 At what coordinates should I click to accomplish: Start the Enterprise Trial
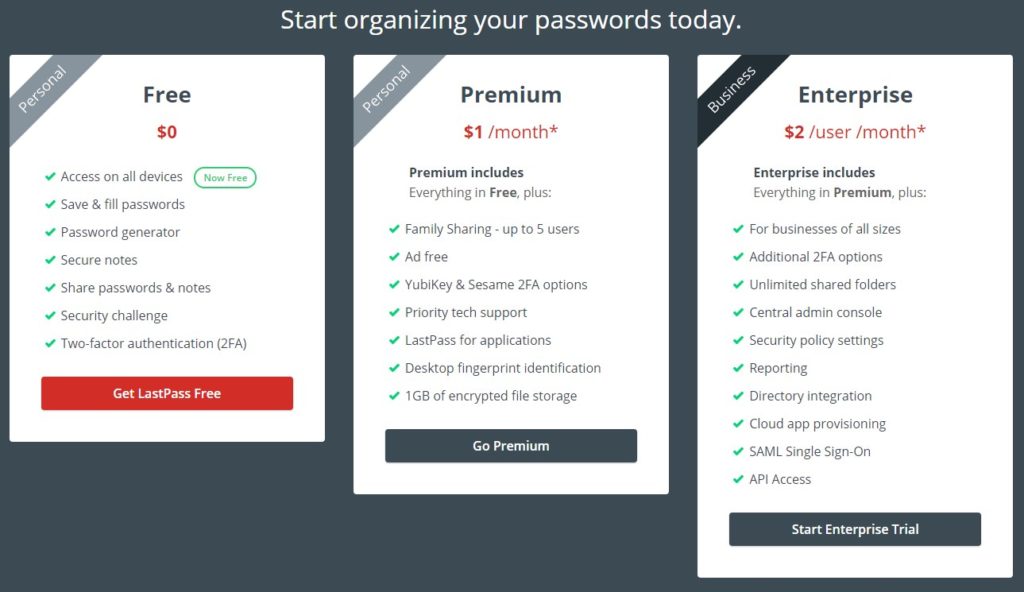click(x=855, y=529)
